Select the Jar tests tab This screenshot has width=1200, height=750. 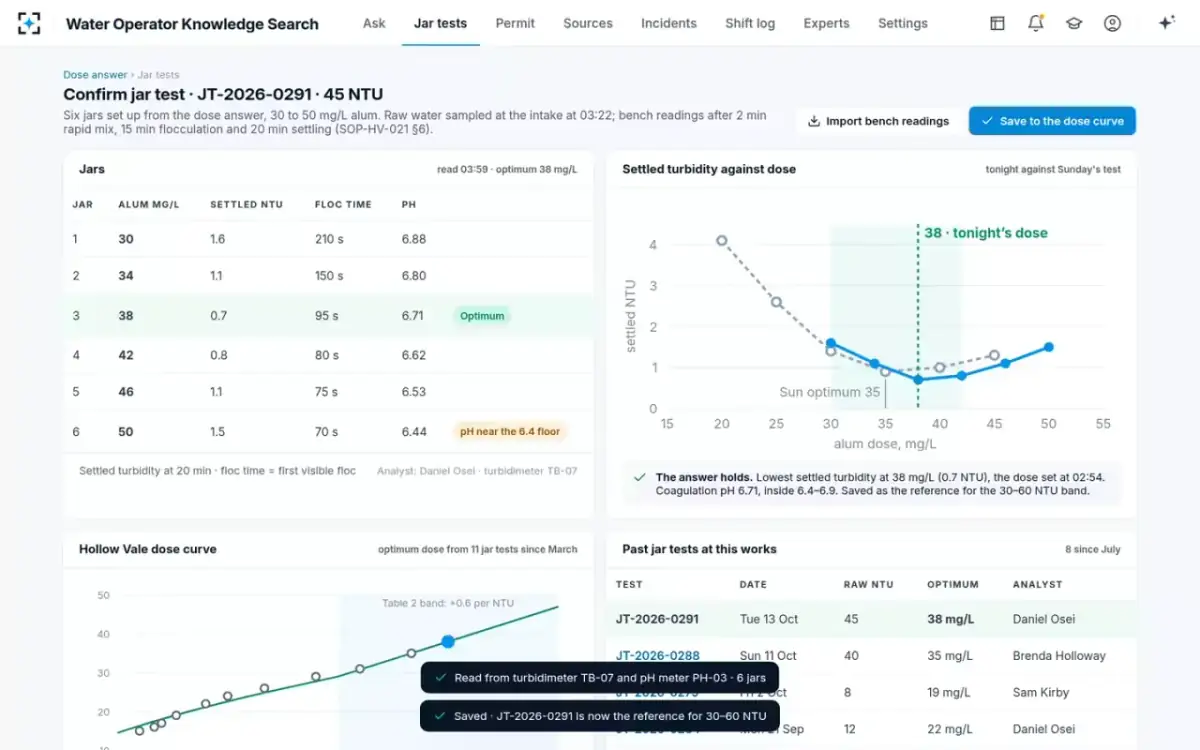pos(440,23)
